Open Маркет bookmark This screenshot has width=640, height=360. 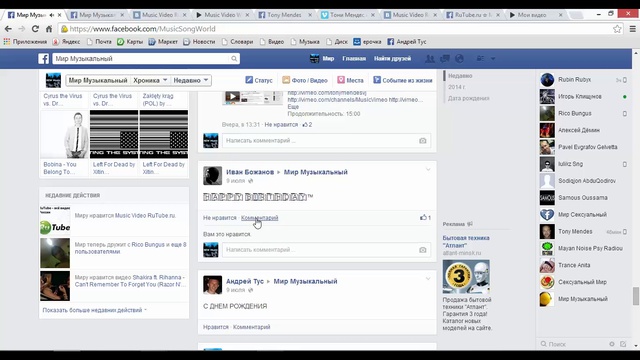163,42
